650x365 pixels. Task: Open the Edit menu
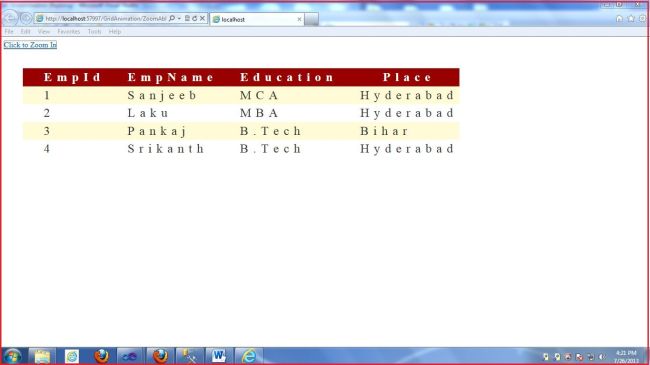click(x=25, y=32)
